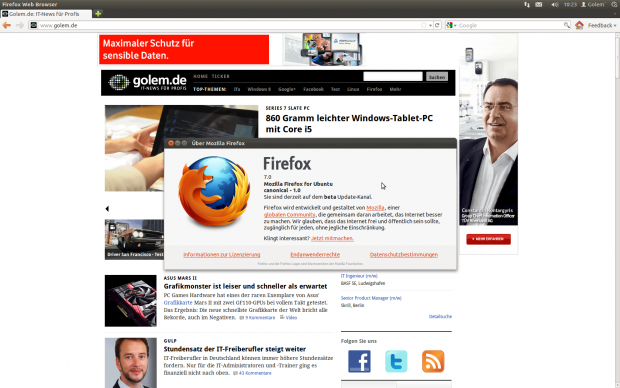Open Grafikmonster ist leiser und schneller article
The height and width of the screenshot is (388, 620).
[x=245, y=286]
